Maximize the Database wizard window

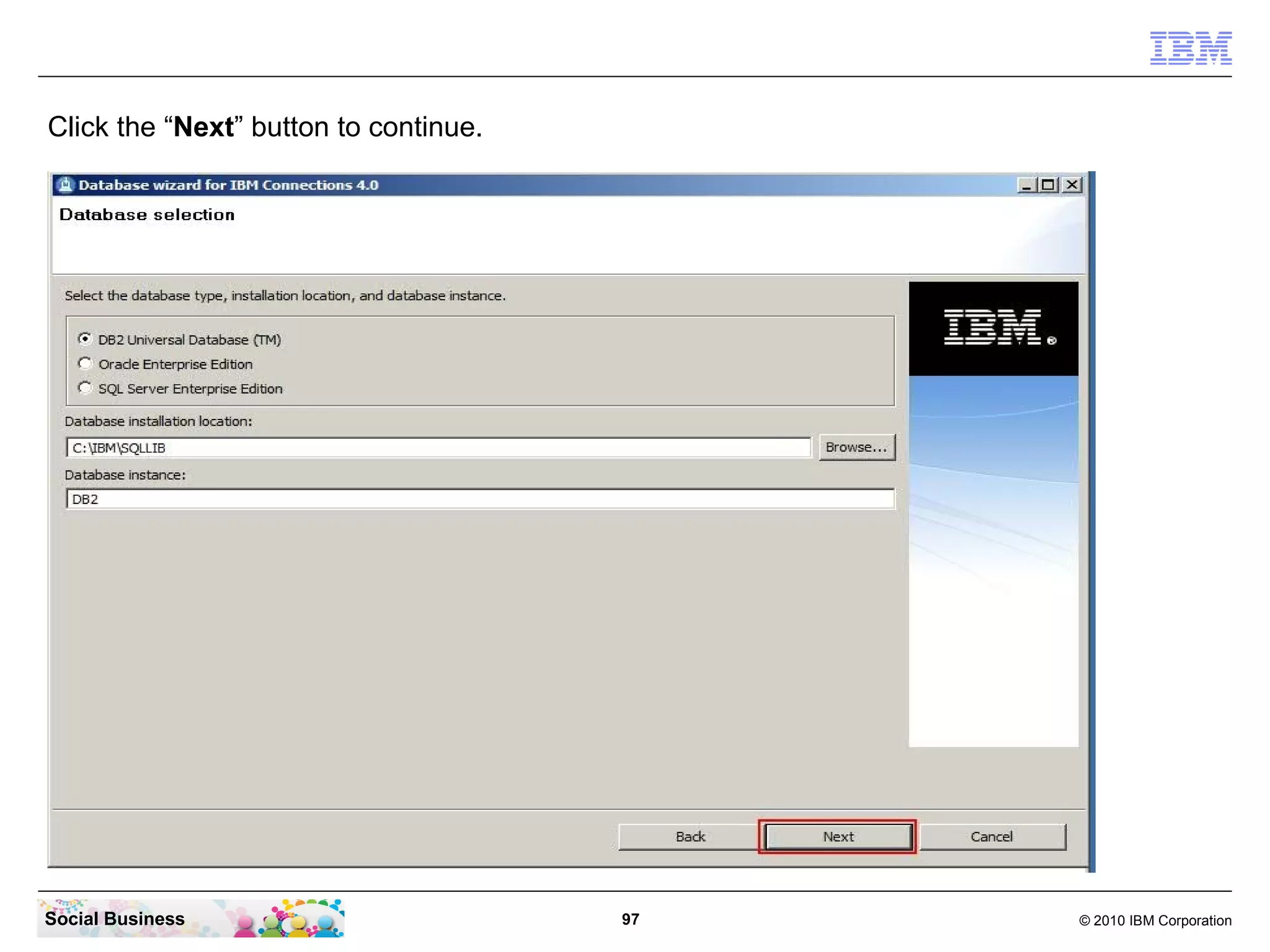[1049, 185]
